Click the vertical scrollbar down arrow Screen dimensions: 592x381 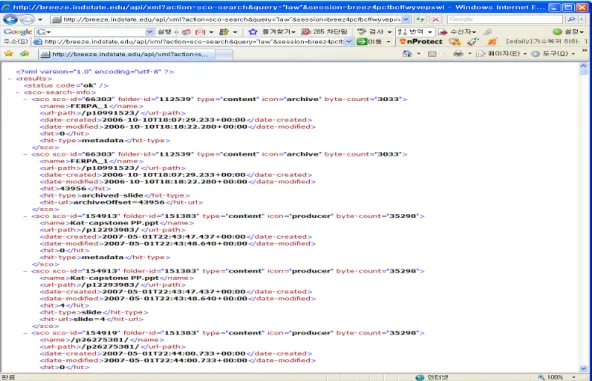click(x=584, y=368)
